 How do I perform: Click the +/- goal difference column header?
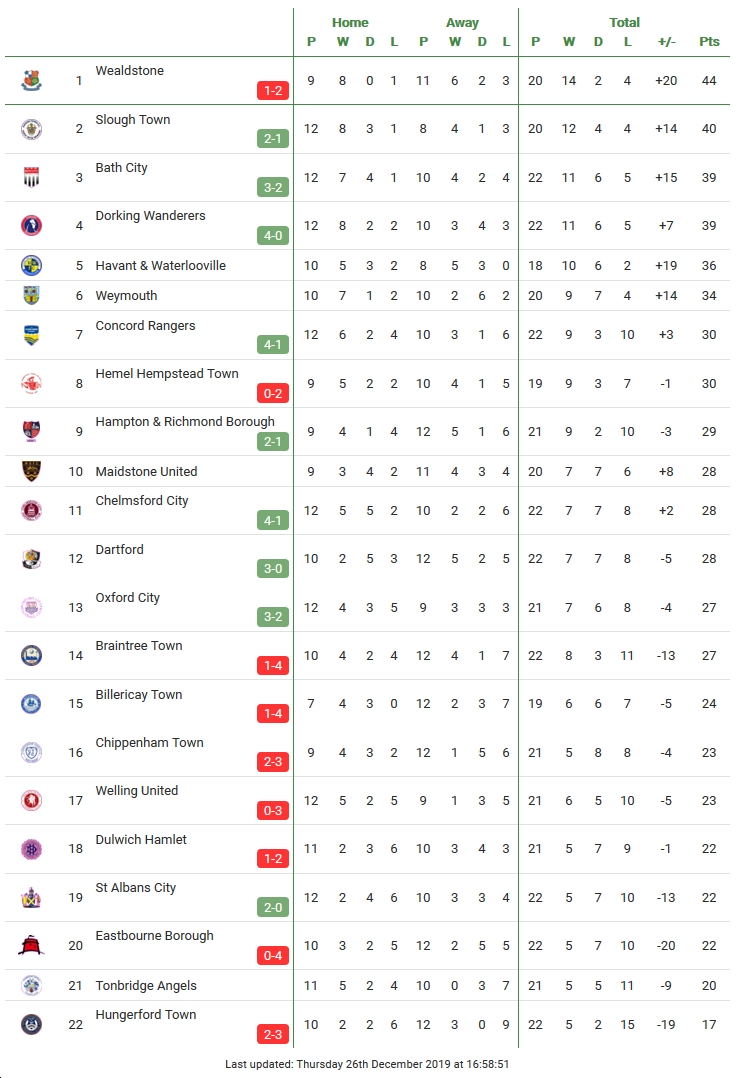(666, 41)
